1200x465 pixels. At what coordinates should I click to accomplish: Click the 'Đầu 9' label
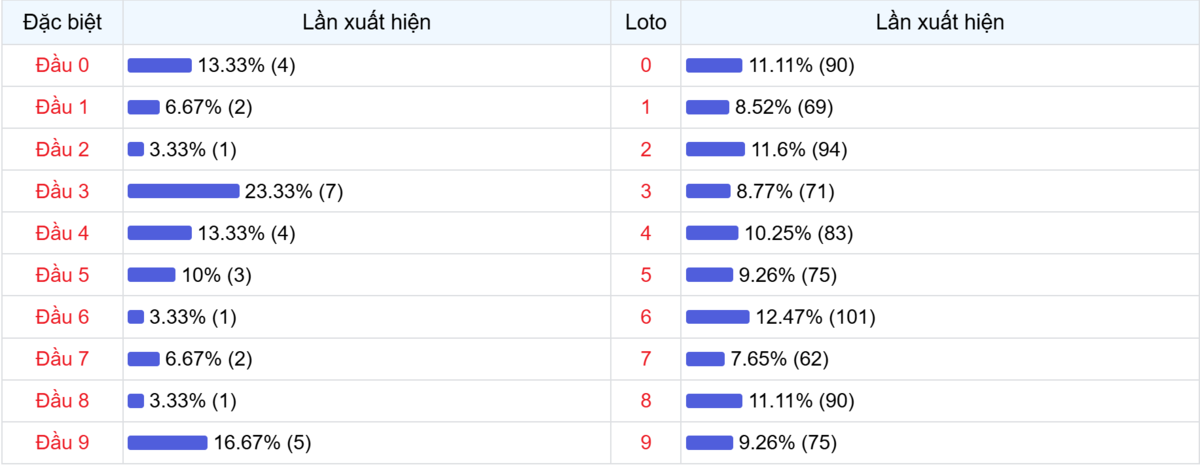[62, 443]
